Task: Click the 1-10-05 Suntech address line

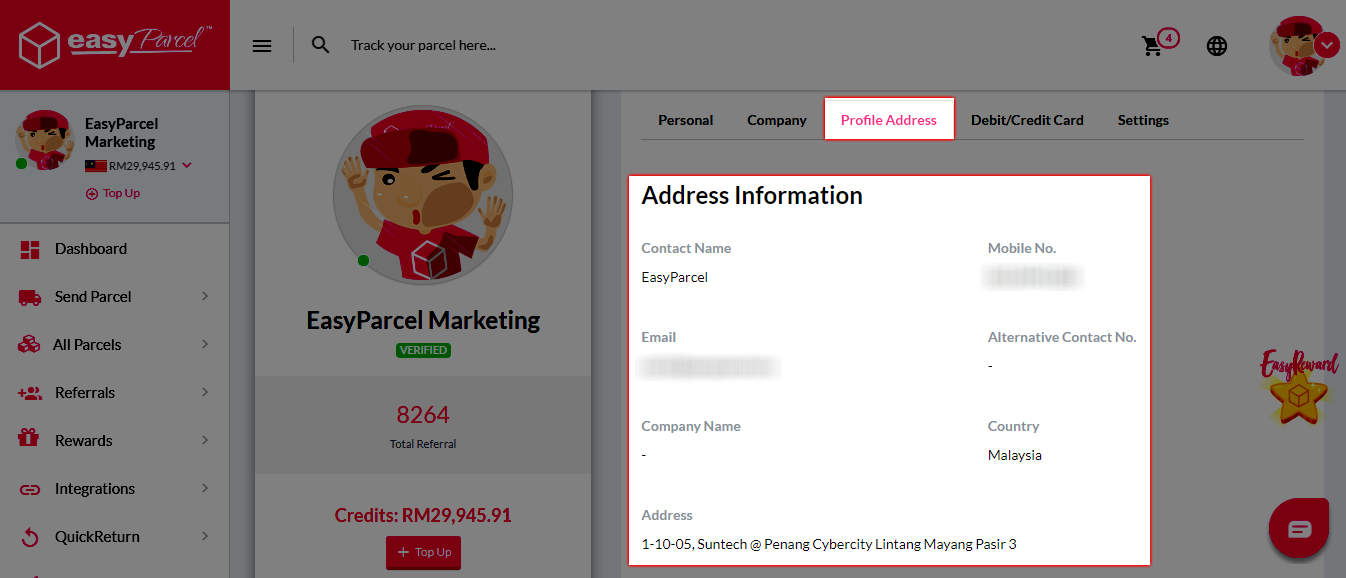Action: tap(829, 544)
